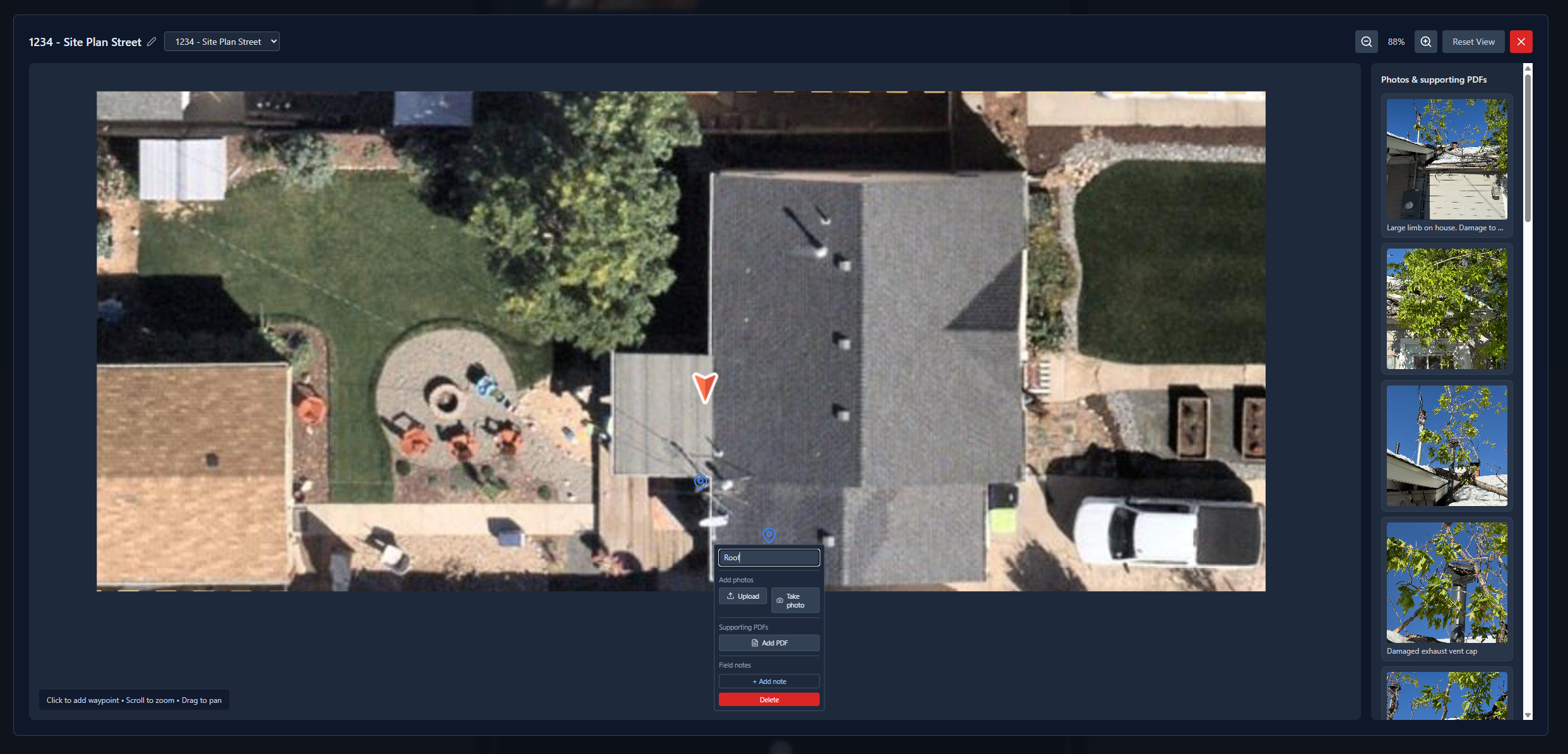Open the second thumbnail showing green tree foliage
The image size is (1568, 754).
1447,309
